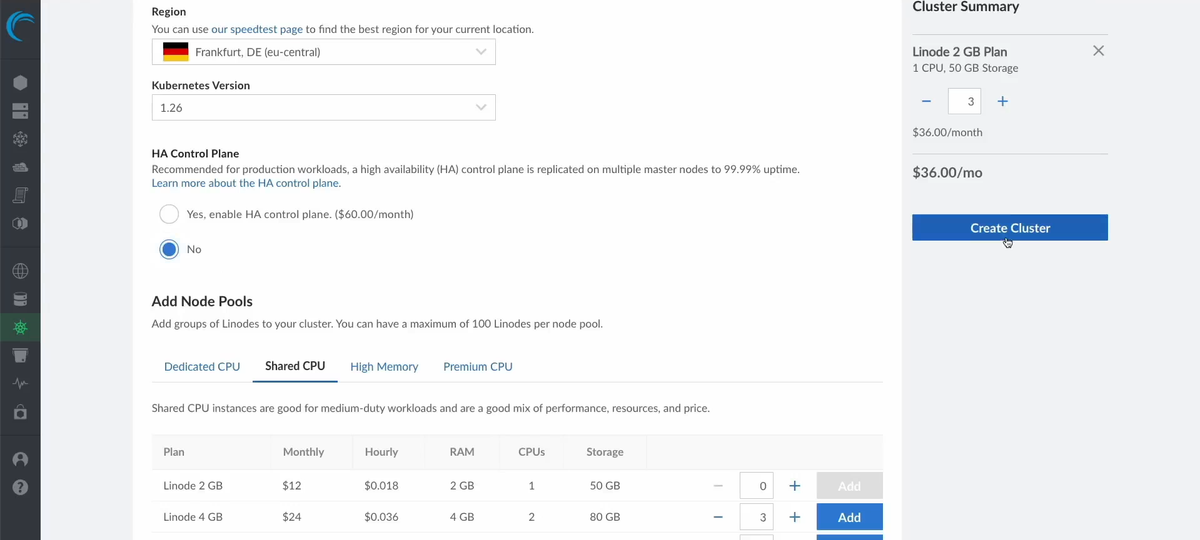Click the green Kubernetes icon in sidebar
Screen dimensions: 1200x540
20,327
